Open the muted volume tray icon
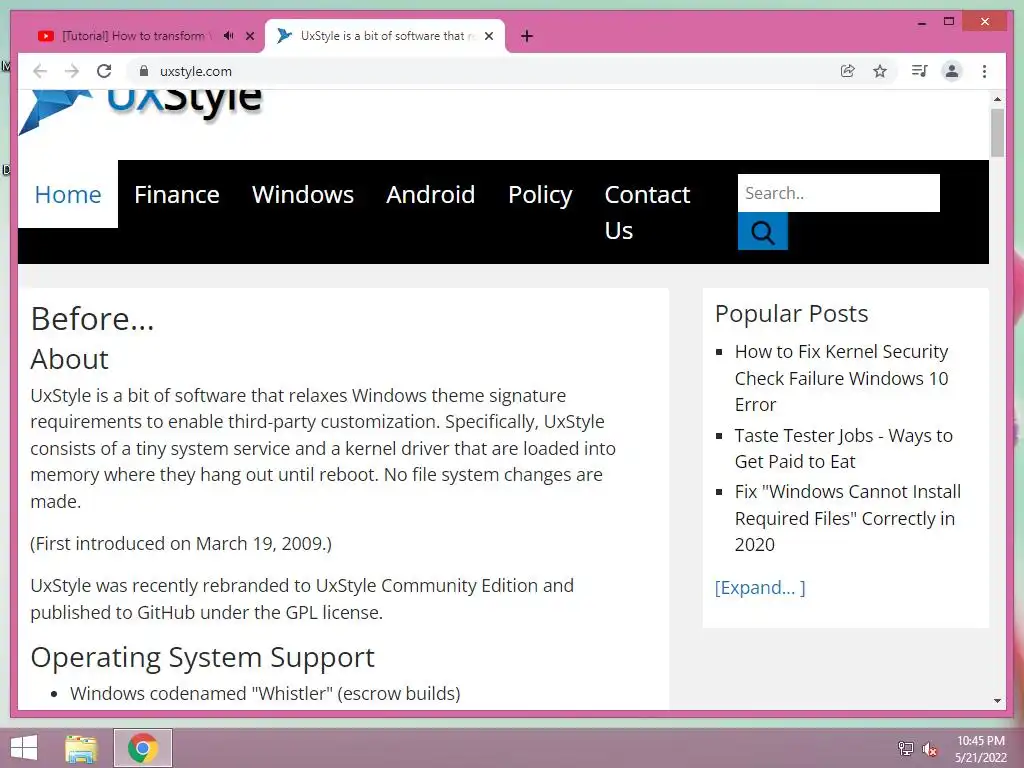The image size is (1024, 768). pyautogui.click(x=929, y=749)
